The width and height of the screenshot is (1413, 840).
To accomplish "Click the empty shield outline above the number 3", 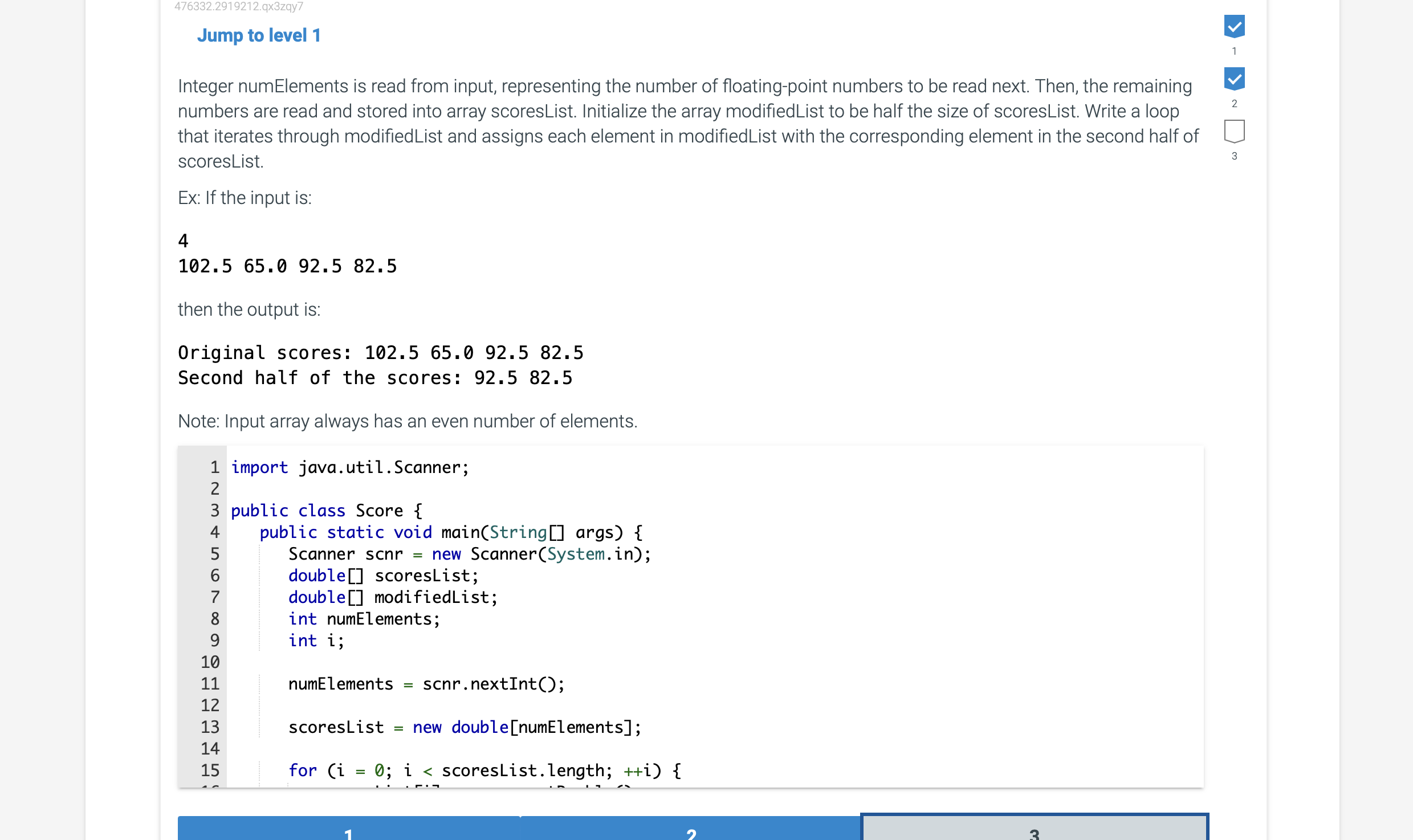I will 1234,132.
